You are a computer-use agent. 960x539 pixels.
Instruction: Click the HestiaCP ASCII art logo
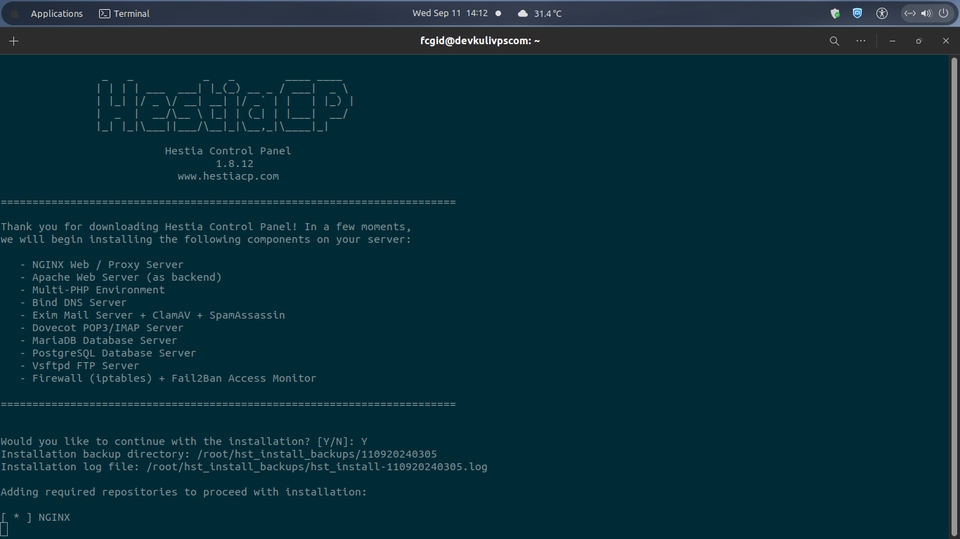tap(225, 105)
